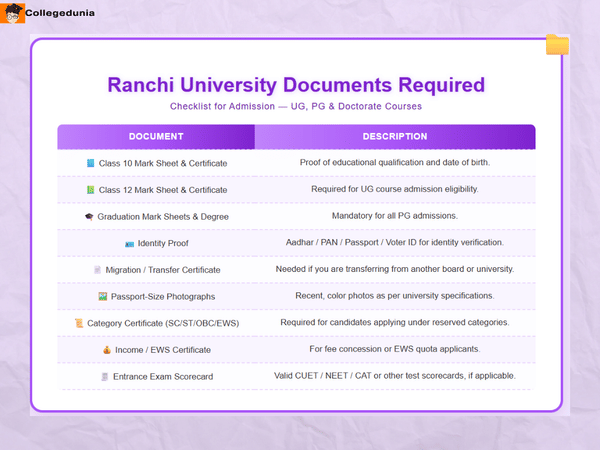The width and height of the screenshot is (600, 450).
Task: Click 'Required for UG course admission eligibility'
Action: (395, 189)
